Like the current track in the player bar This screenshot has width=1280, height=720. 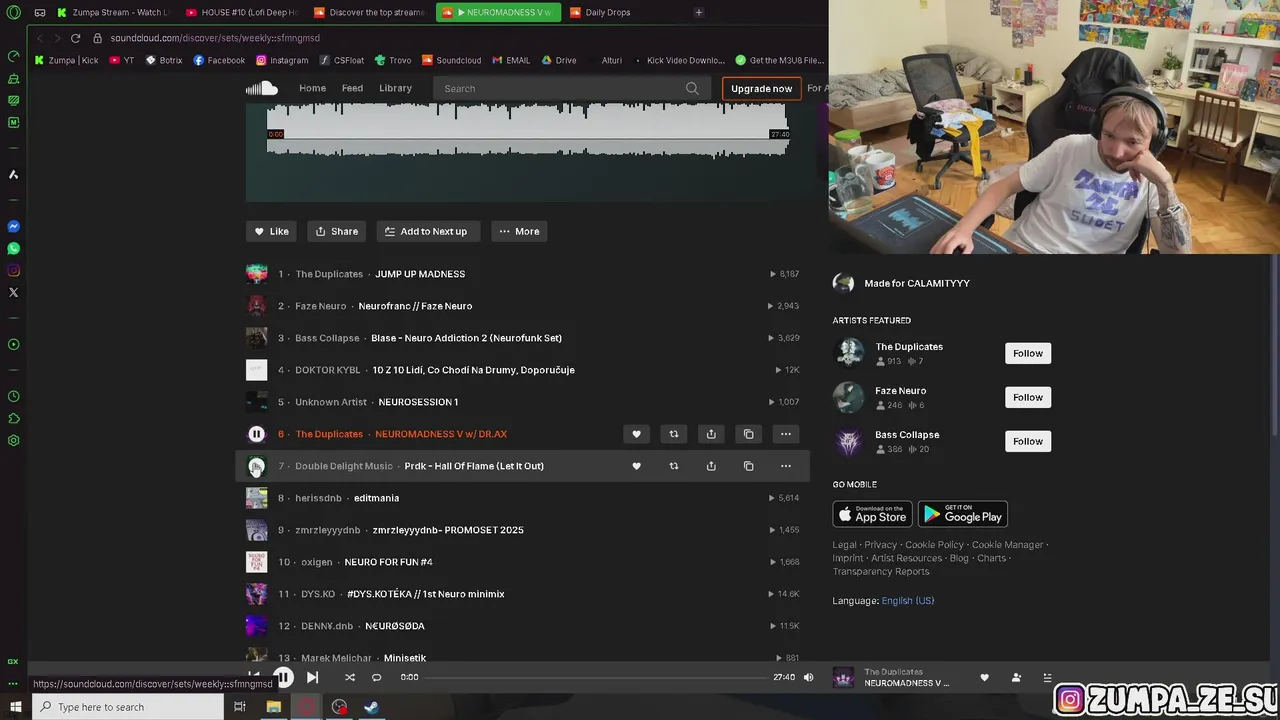[x=984, y=677]
